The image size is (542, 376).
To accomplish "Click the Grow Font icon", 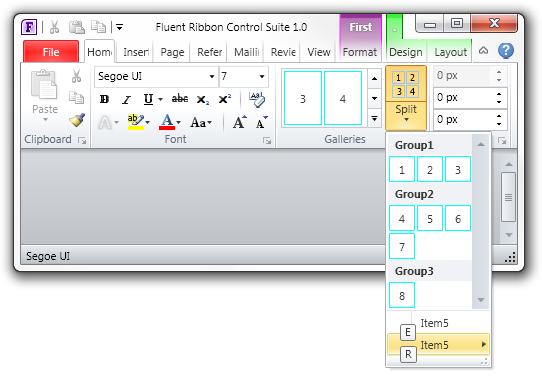I will 240,122.
